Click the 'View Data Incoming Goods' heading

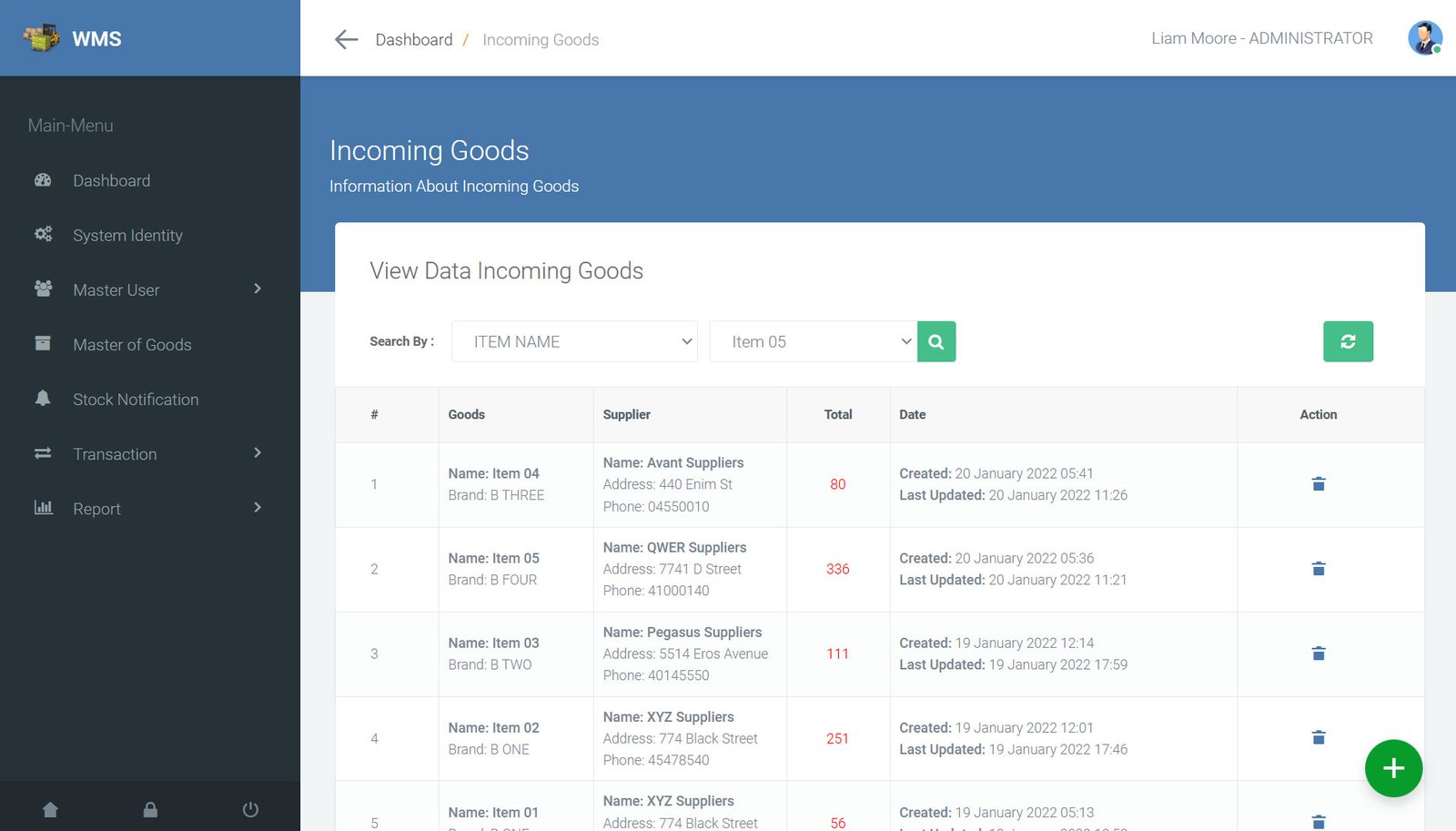tap(506, 270)
